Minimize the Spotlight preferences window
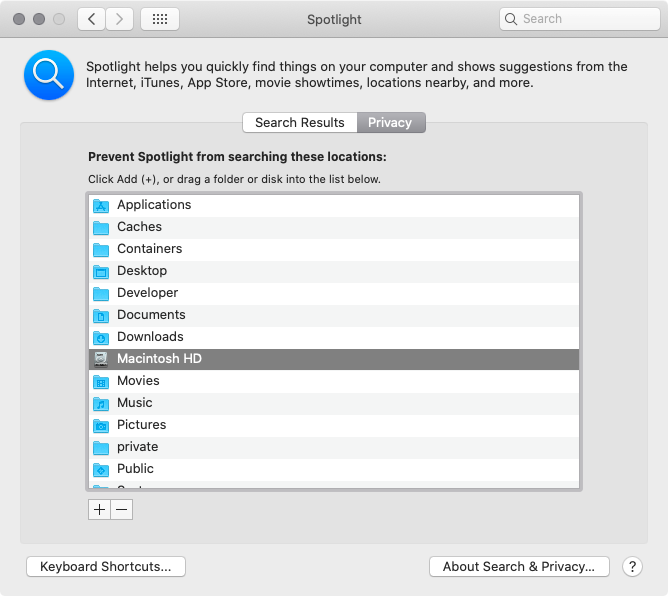 (39, 19)
